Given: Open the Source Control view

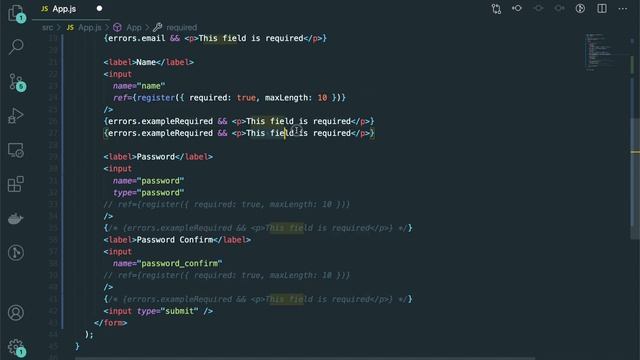Looking at the screenshot, I should pos(16,82).
